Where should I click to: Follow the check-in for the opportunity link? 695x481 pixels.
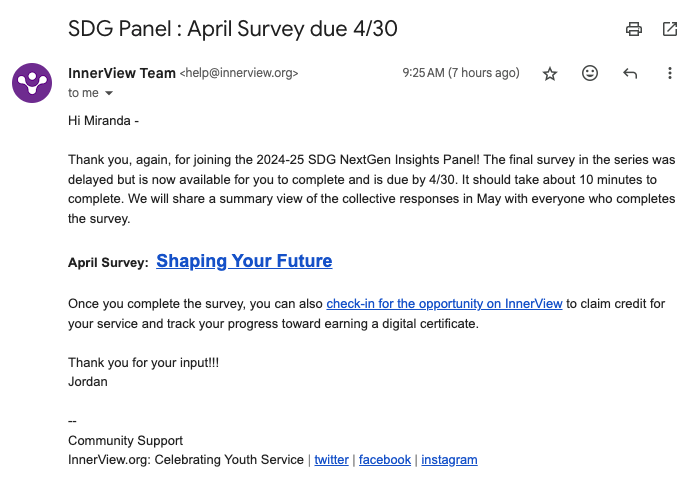444,303
